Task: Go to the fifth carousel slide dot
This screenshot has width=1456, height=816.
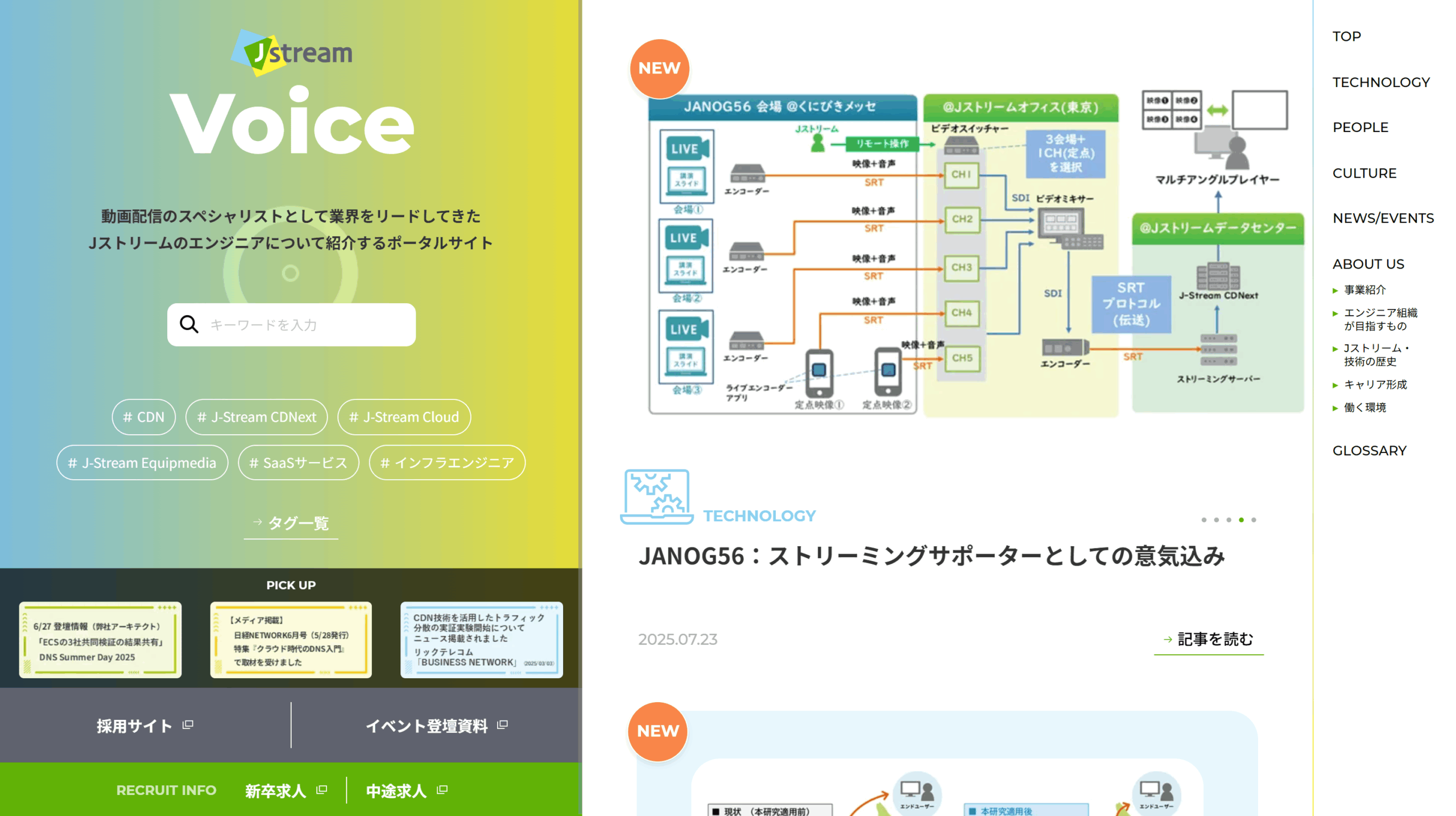Action: [x=1254, y=520]
